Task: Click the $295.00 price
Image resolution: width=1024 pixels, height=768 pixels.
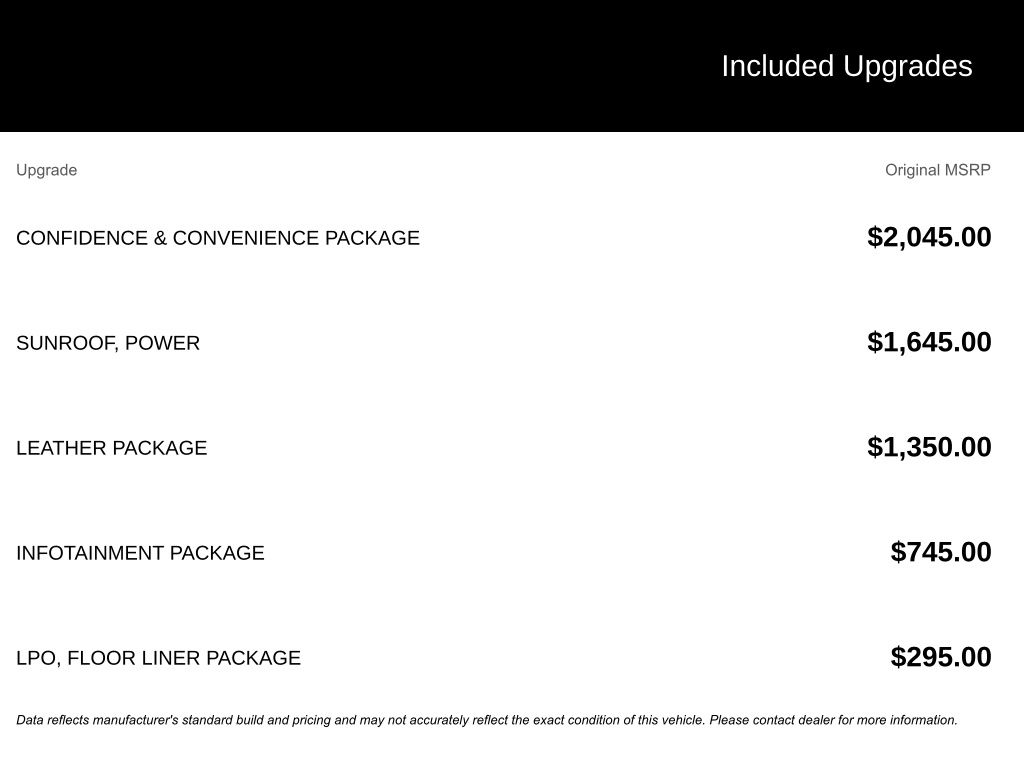Action: point(941,657)
